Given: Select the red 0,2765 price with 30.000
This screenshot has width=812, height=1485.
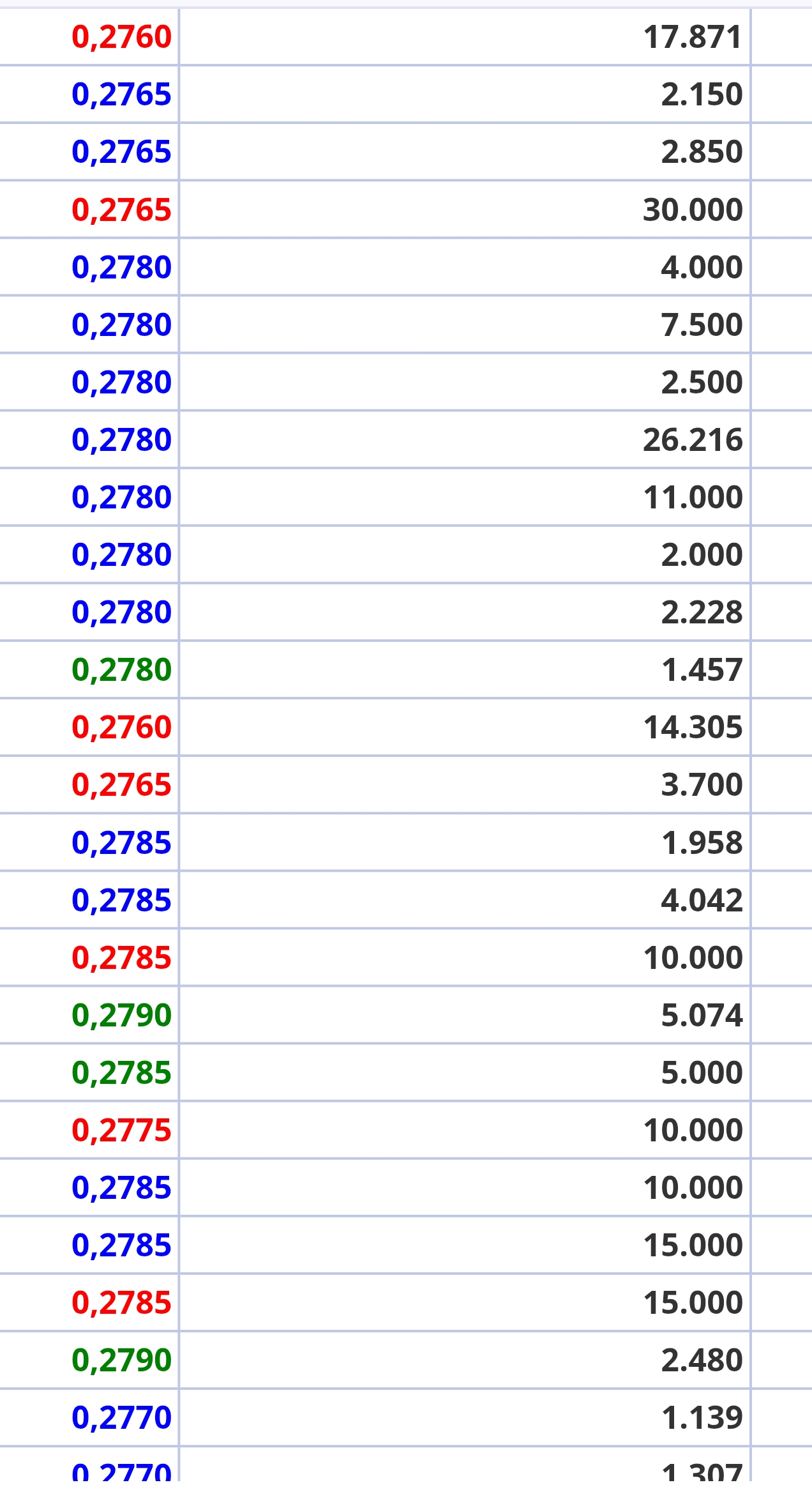Looking at the screenshot, I should coord(121,209).
